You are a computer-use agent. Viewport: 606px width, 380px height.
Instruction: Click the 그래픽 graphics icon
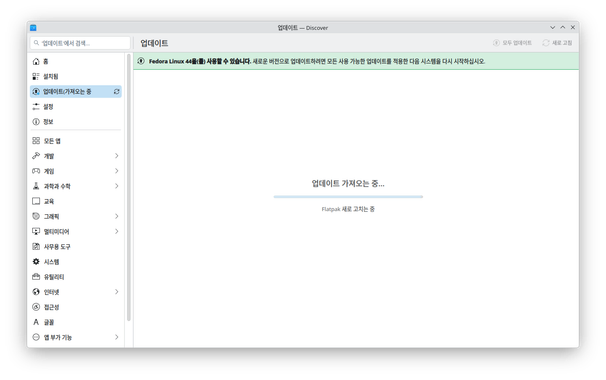(36, 216)
